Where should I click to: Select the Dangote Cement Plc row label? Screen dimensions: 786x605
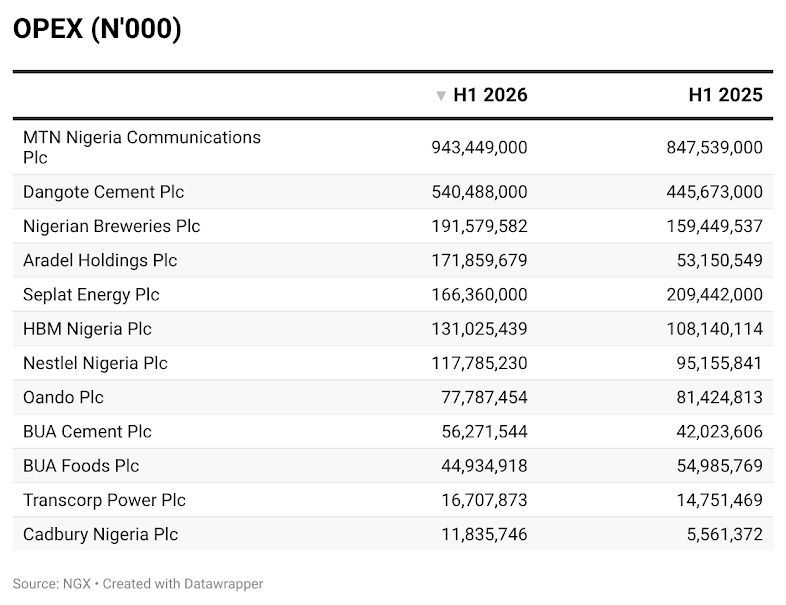coord(103,192)
